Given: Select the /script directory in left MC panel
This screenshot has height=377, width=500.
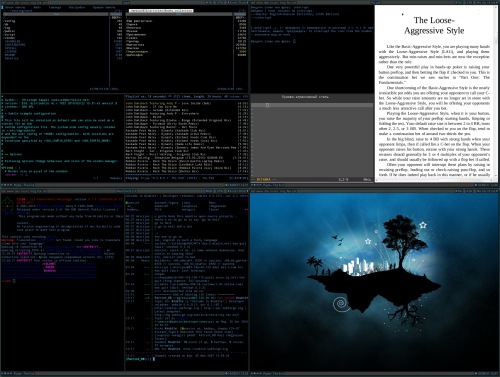Looking at the screenshot, I should coord(9,34).
